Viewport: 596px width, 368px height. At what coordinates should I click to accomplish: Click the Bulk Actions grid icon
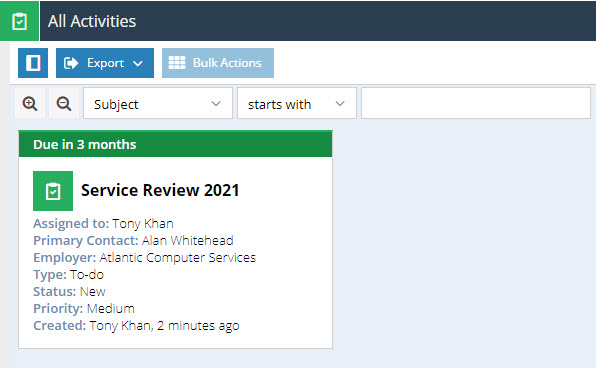pos(177,63)
